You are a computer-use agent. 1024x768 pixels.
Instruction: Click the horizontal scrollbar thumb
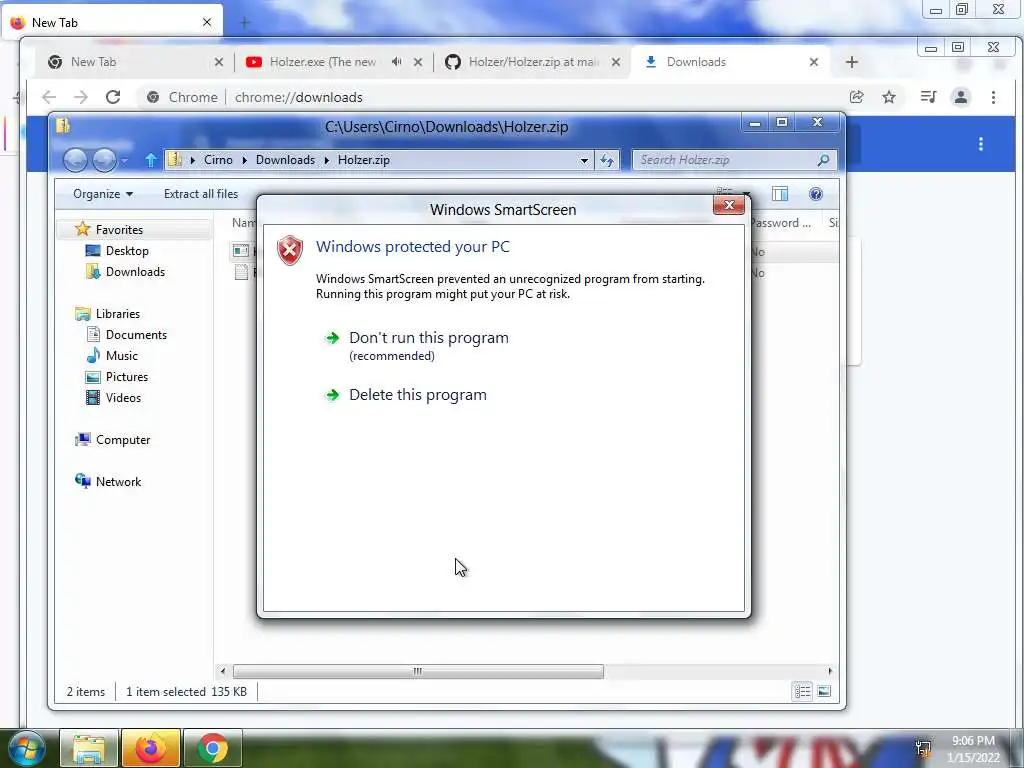point(418,671)
